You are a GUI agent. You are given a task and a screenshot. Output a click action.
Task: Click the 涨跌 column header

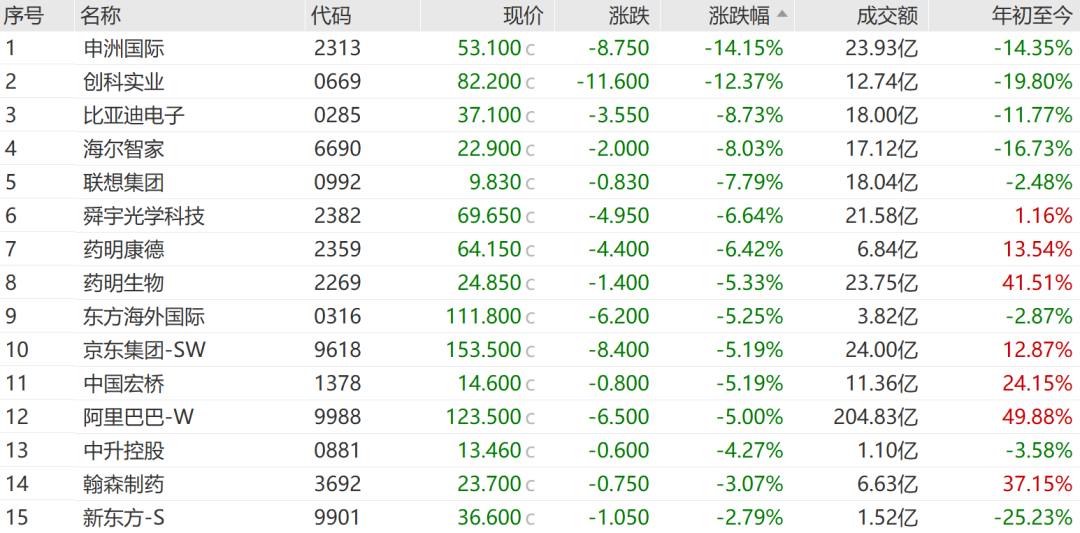point(629,15)
